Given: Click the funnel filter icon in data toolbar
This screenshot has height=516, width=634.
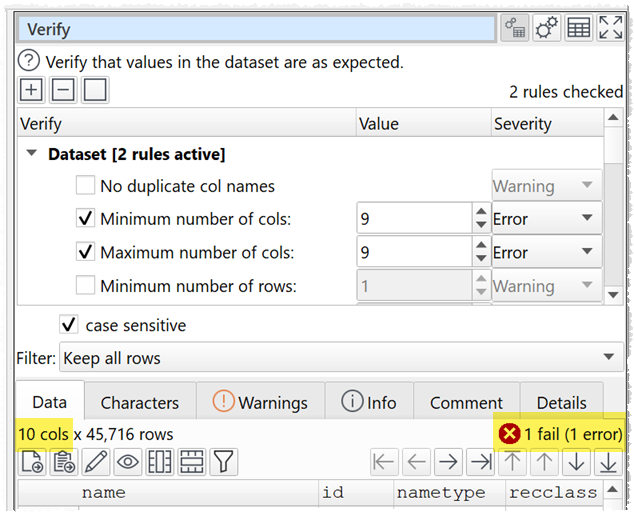Looking at the screenshot, I should pyautogui.click(x=223, y=462).
